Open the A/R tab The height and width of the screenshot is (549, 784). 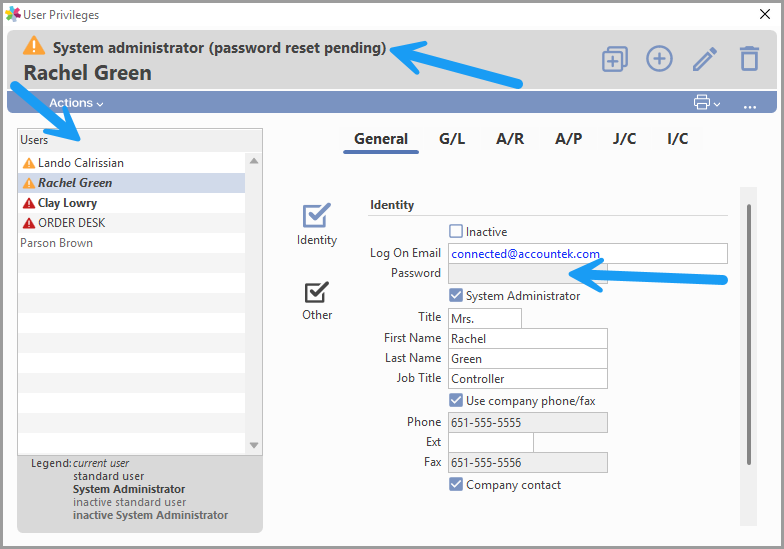(510, 139)
